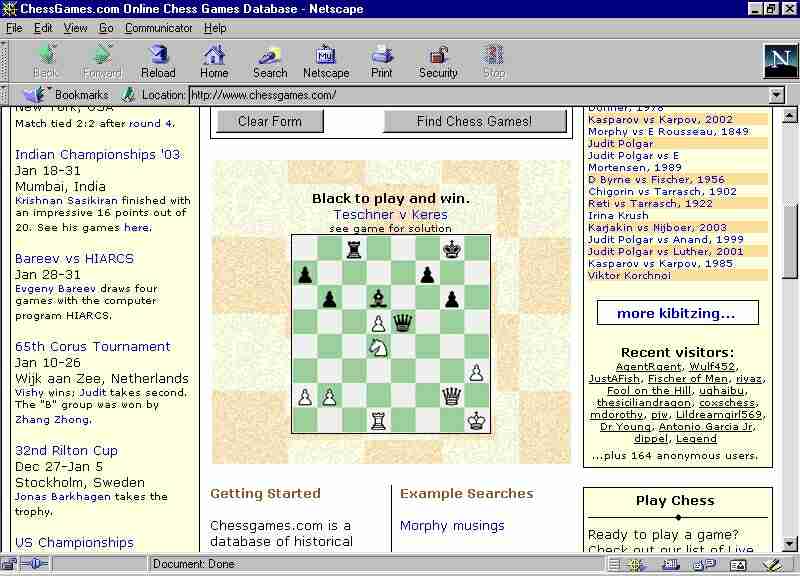The height and width of the screenshot is (576, 800).
Task: Click the vertical scrollbar thumb
Action: [x=789, y=240]
